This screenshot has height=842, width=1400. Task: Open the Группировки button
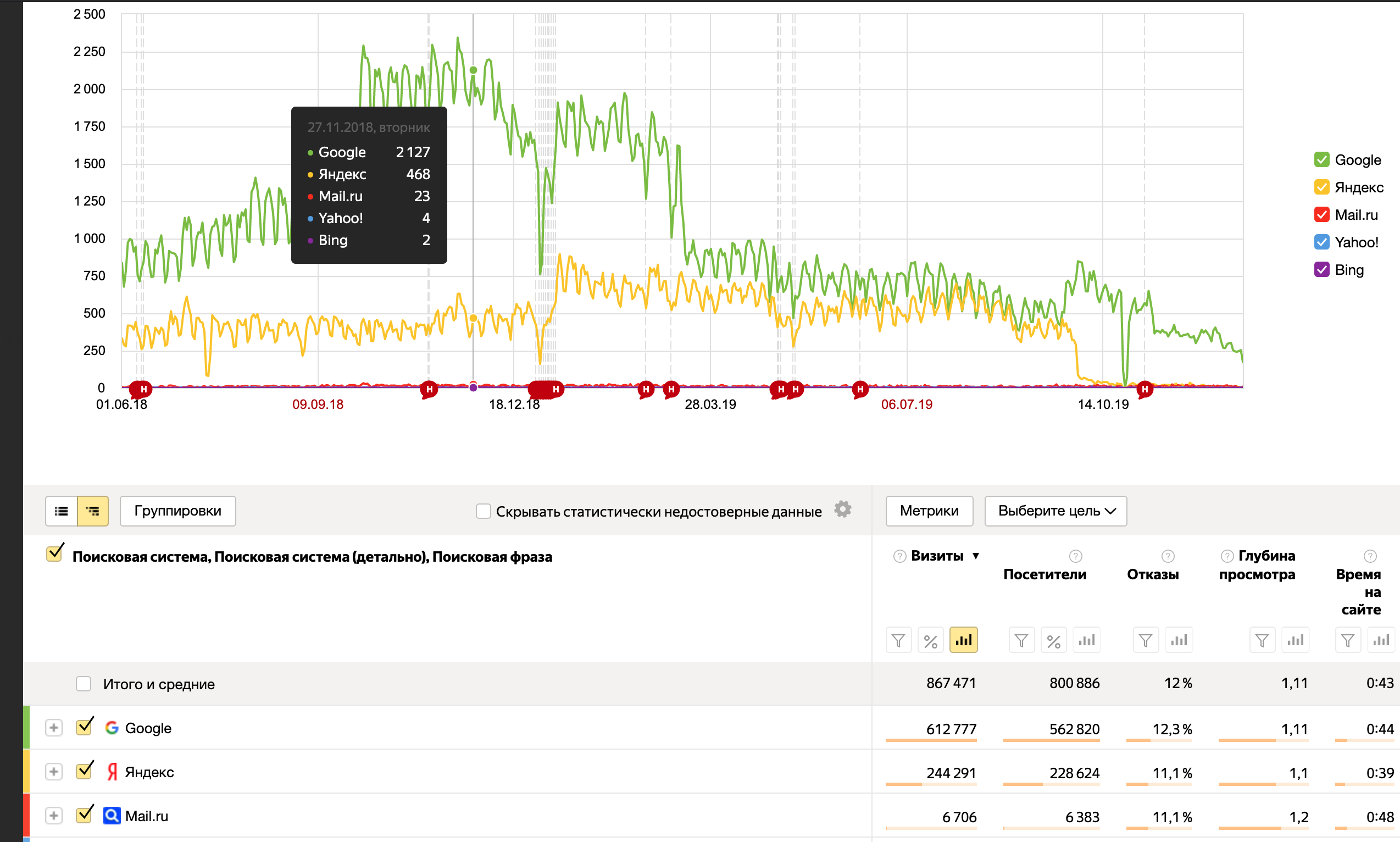177,511
